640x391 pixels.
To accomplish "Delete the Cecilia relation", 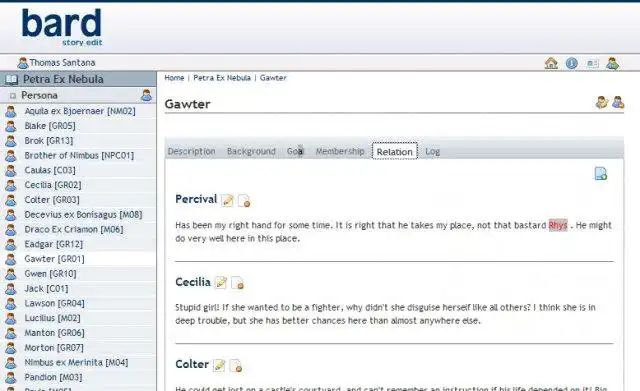I will click(237, 282).
